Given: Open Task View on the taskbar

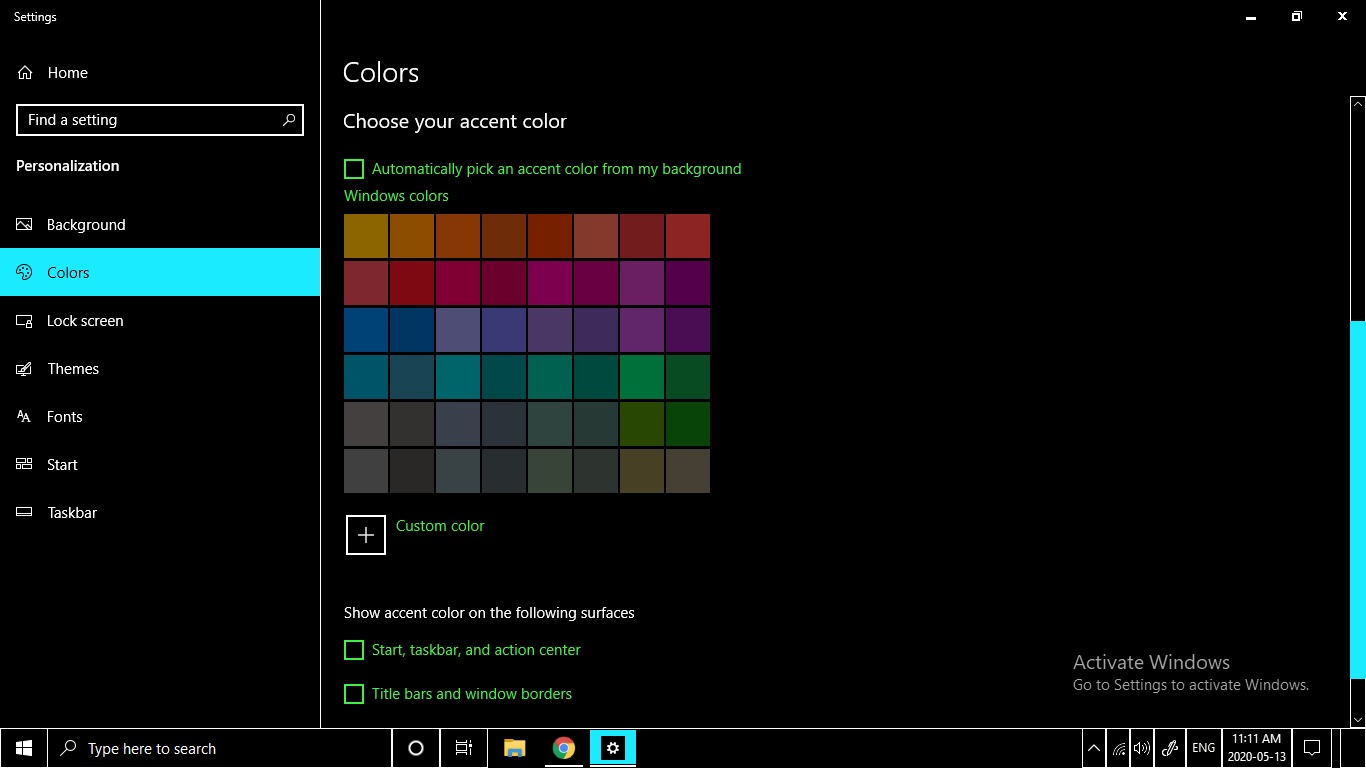Looking at the screenshot, I should 464,748.
